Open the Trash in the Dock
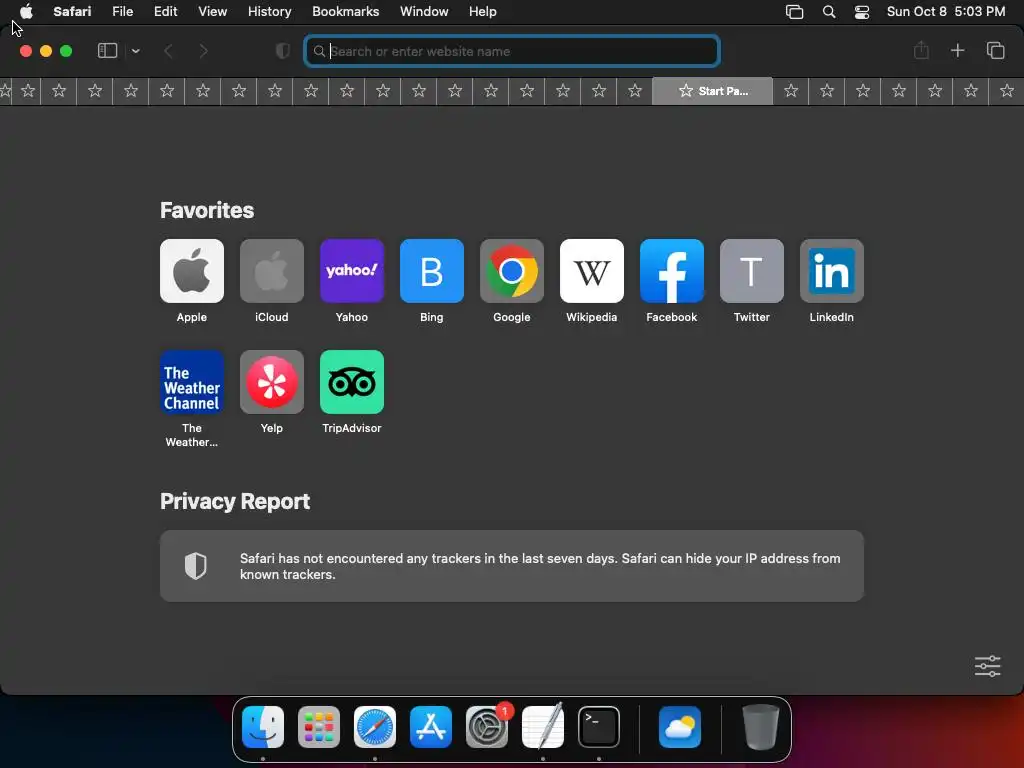The image size is (1024, 768). click(x=761, y=727)
